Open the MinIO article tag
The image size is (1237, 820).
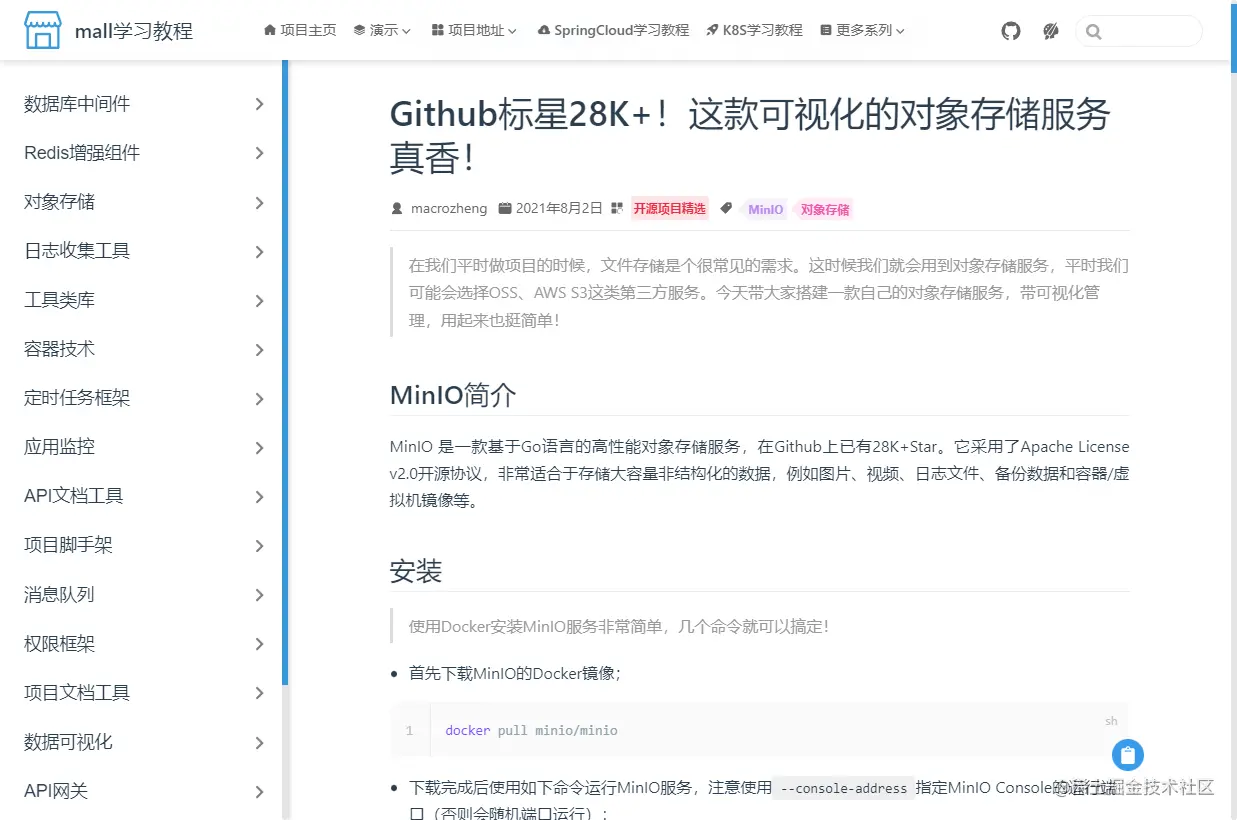coord(766,210)
